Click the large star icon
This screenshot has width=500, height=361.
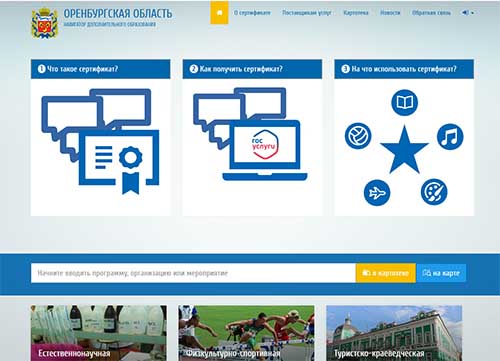[404, 150]
